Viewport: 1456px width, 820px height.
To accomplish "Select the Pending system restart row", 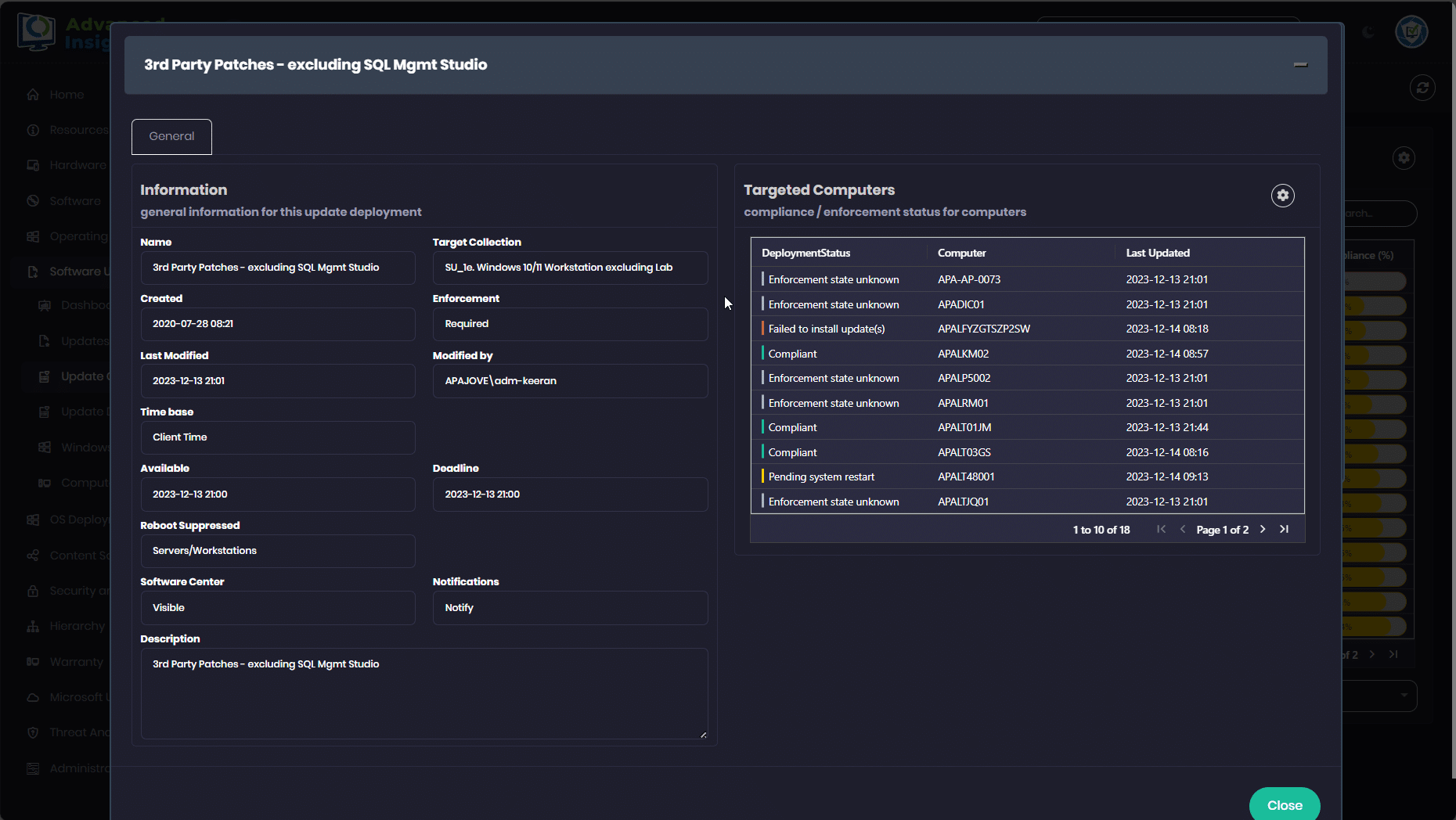I will pyautogui.click(x=821, y=477).
